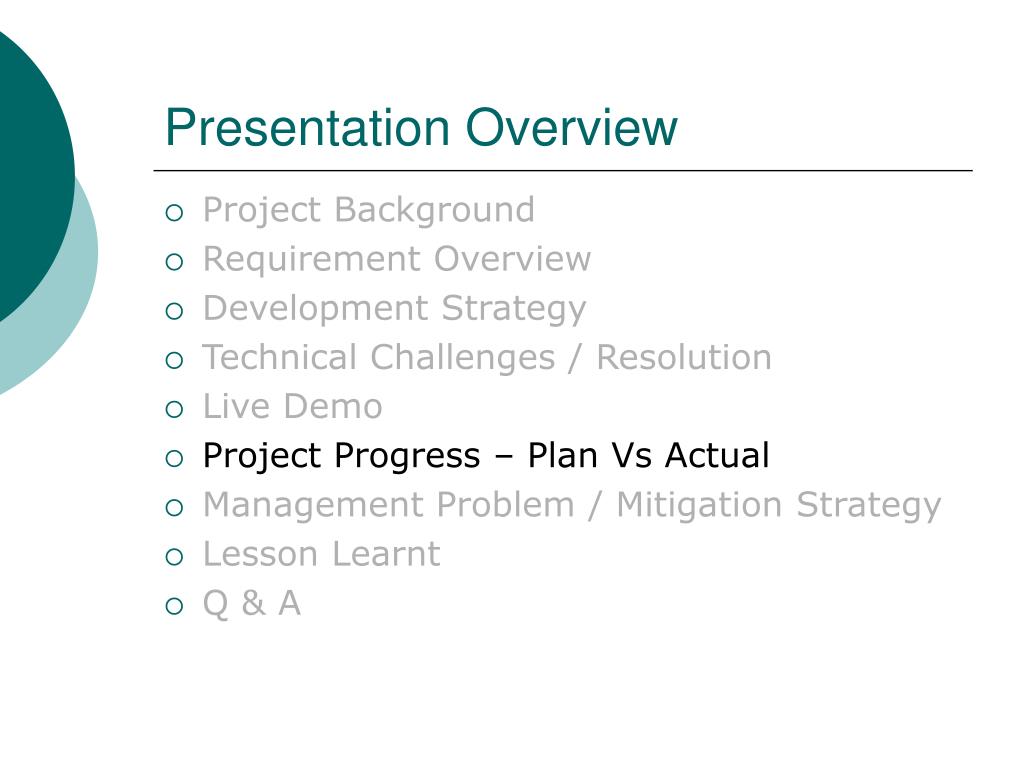1024x768 pixels.
Task: Click the Q & A item
Action: [251, 604]
